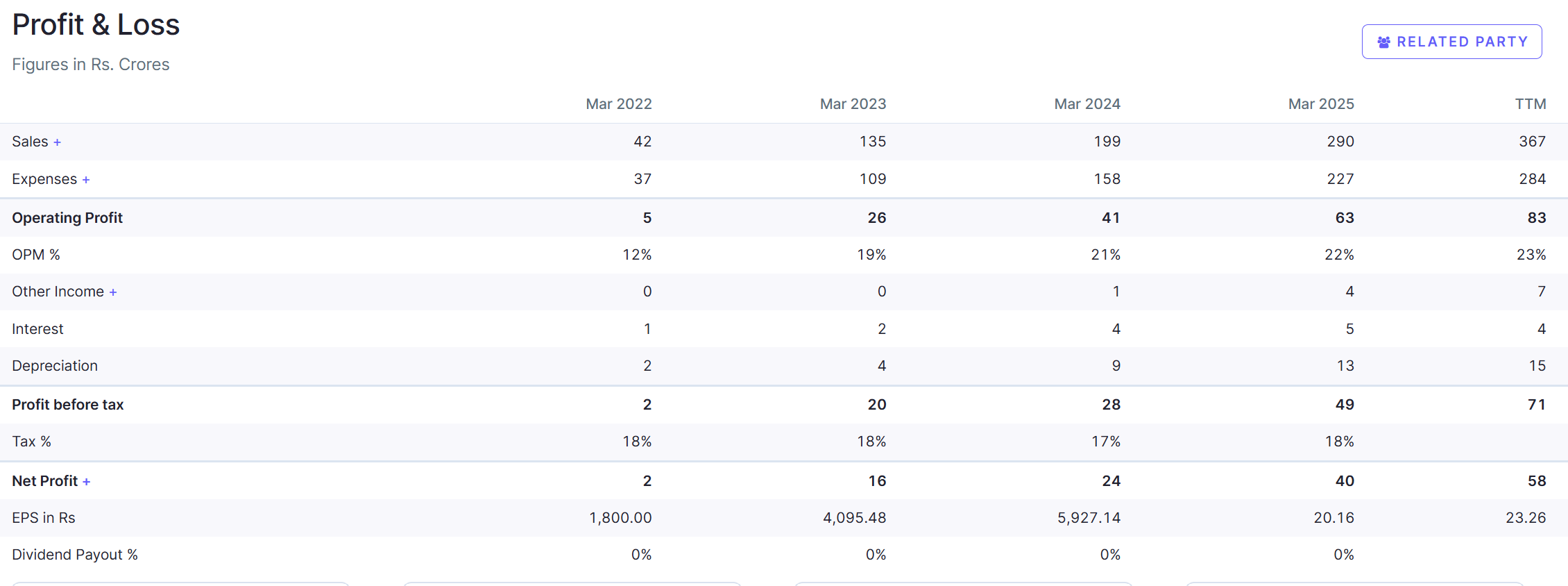The width and height of the screenshot is (1568, 586).
Task: Click the Depreciation row label
Action: click(x=55, y=366)
